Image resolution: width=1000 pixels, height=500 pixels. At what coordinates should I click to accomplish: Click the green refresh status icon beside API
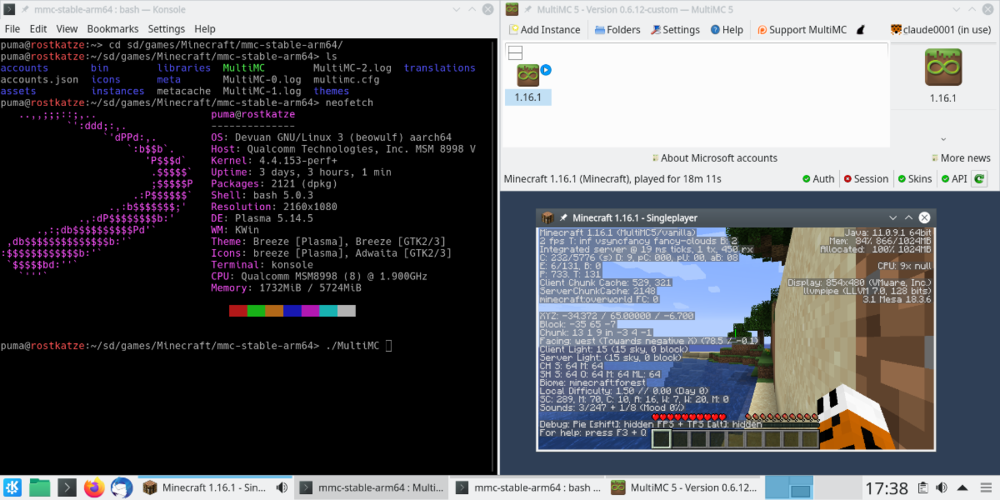coord(980,179)
